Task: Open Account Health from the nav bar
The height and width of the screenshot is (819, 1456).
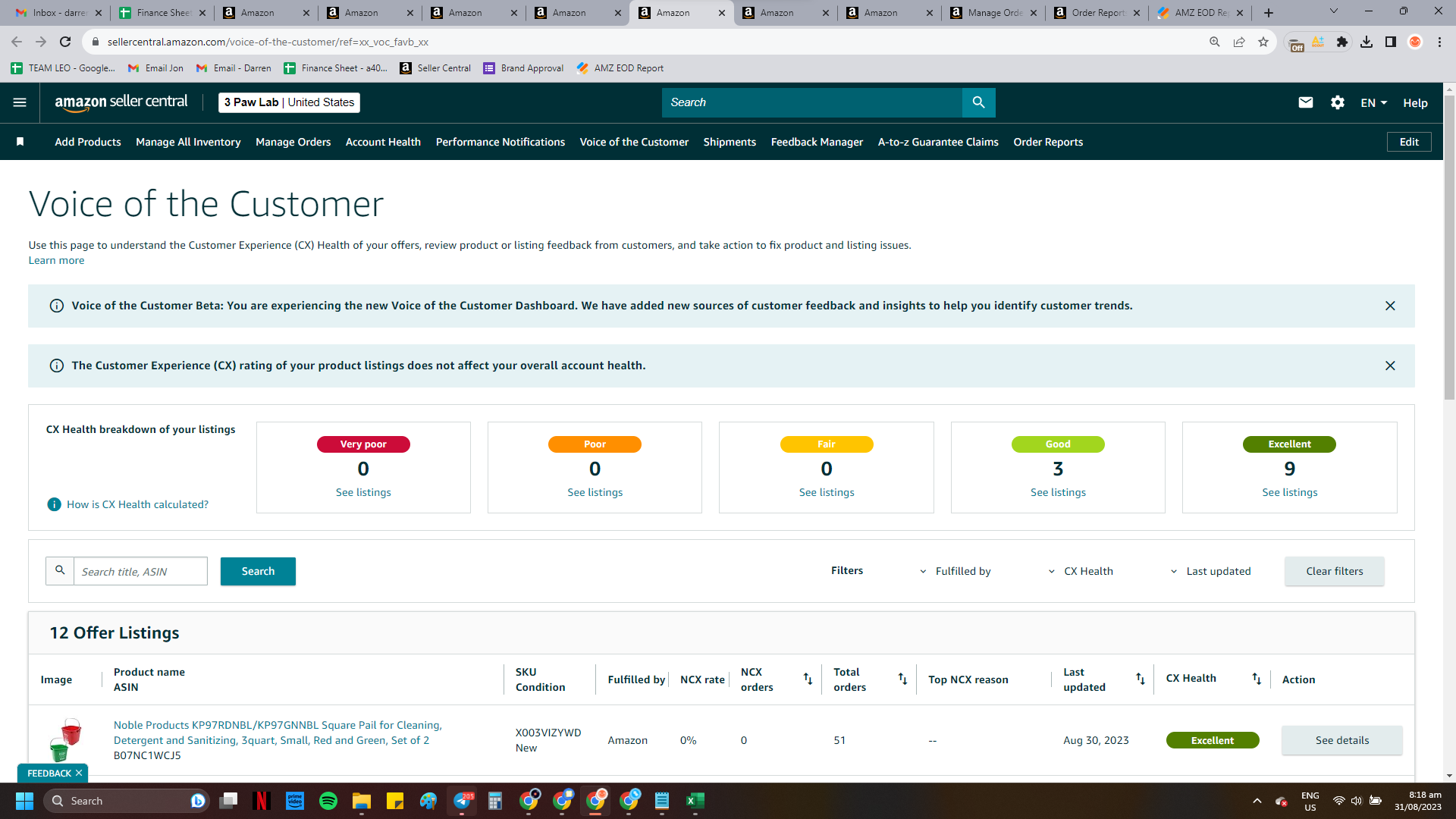Action: coord(383,142)
